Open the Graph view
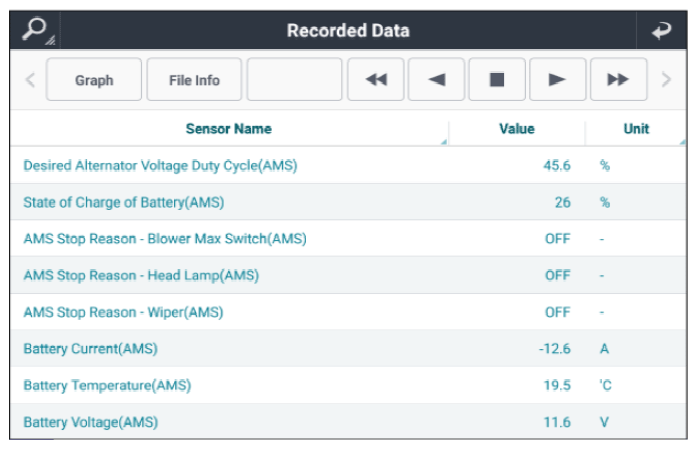This screenshot has height=449, width=697. pyautogui.click(x=94, y=80)
